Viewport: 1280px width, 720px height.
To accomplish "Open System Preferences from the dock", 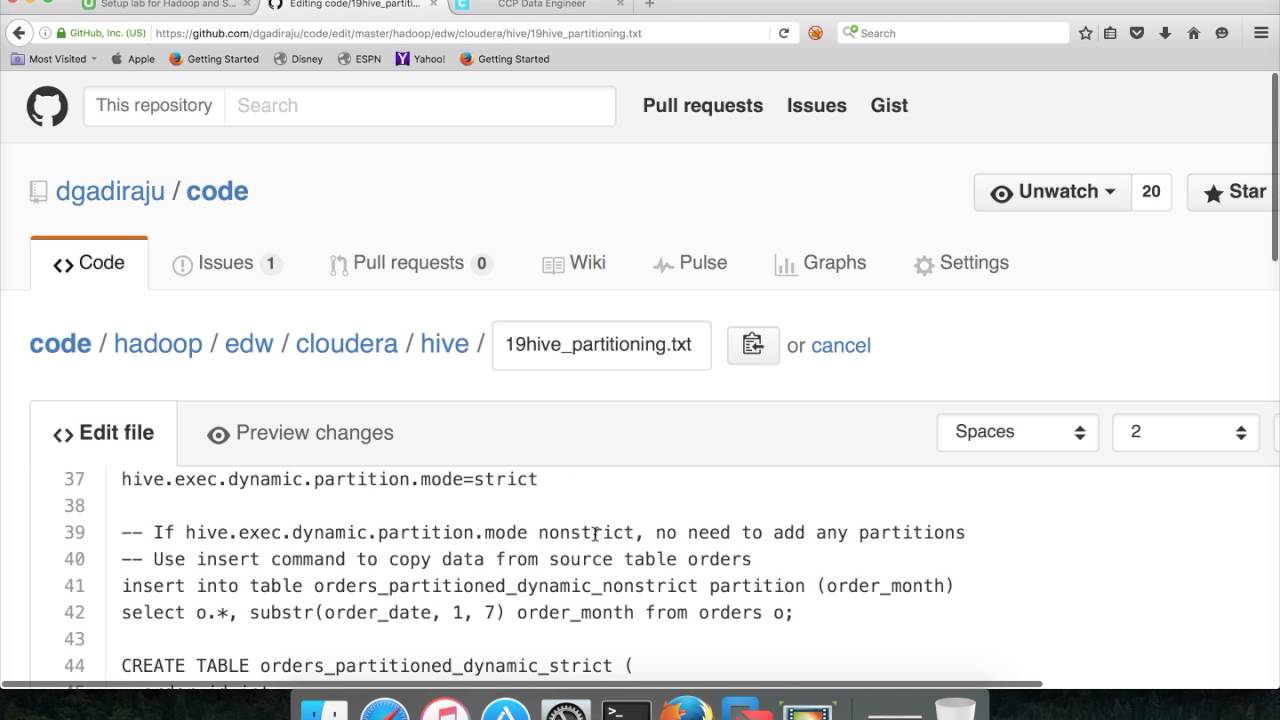I will (566, 709).
